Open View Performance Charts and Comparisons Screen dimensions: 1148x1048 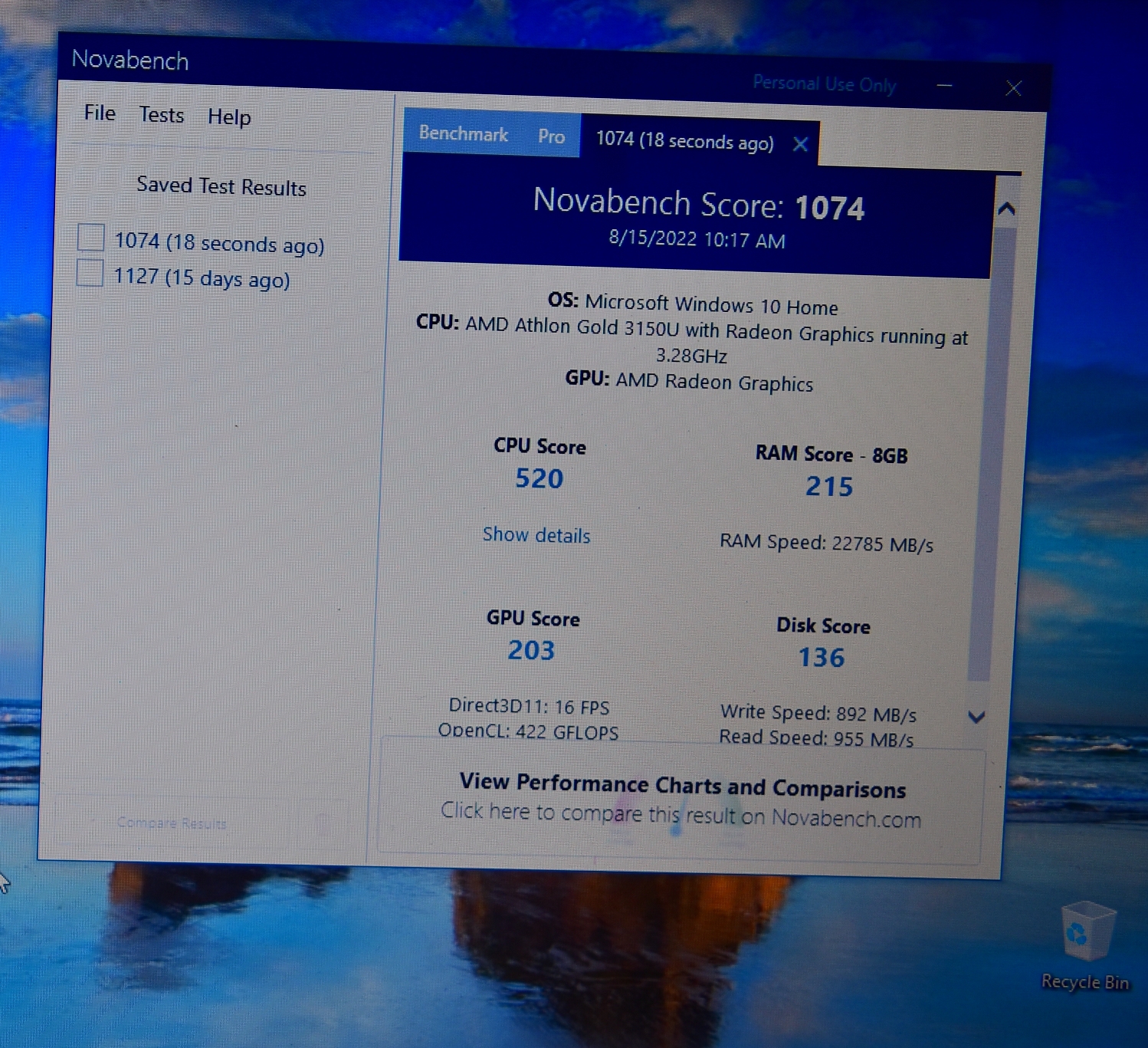[681, 800]
